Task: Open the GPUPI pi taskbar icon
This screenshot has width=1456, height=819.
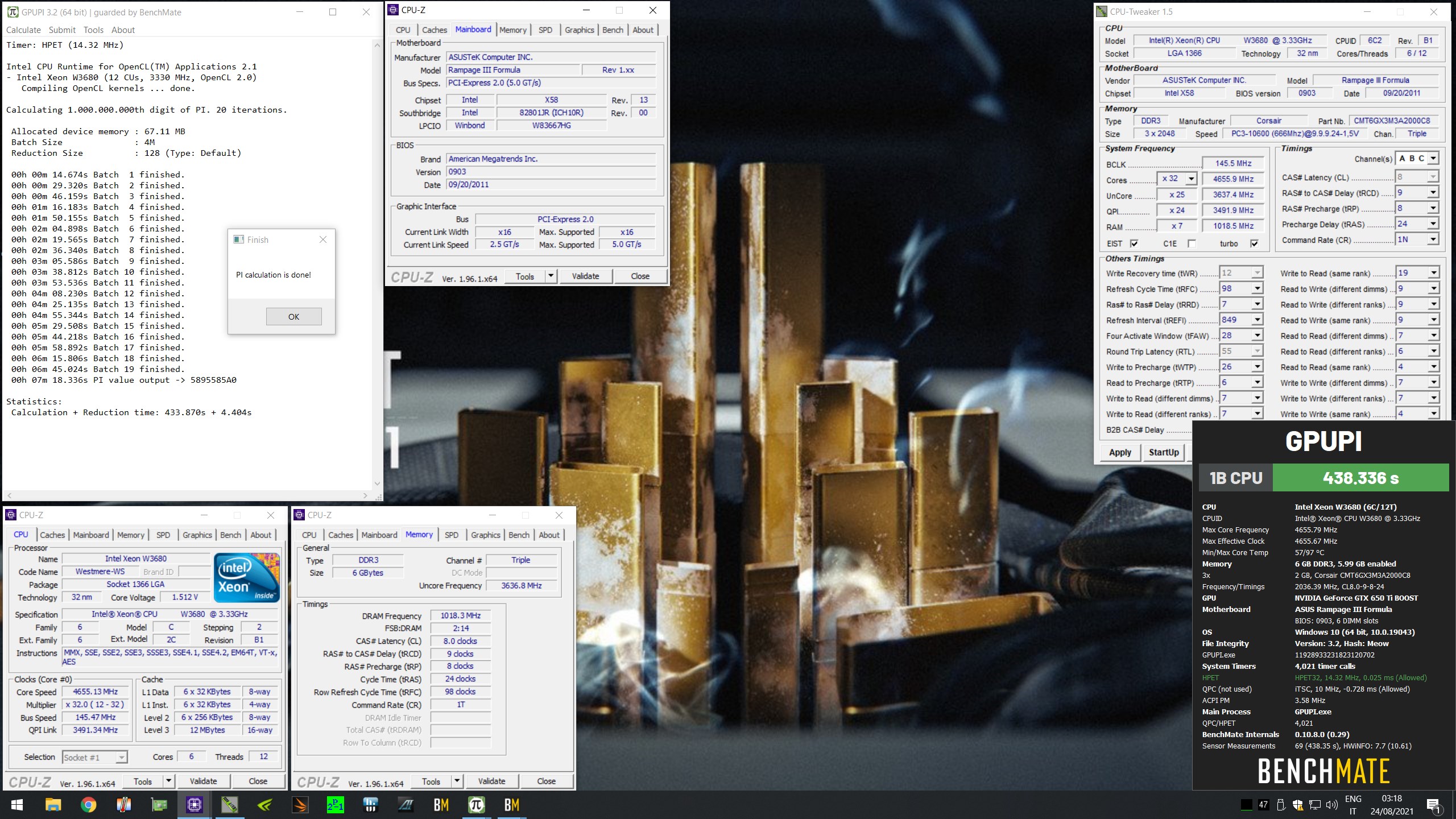Action: click(477, 805)
